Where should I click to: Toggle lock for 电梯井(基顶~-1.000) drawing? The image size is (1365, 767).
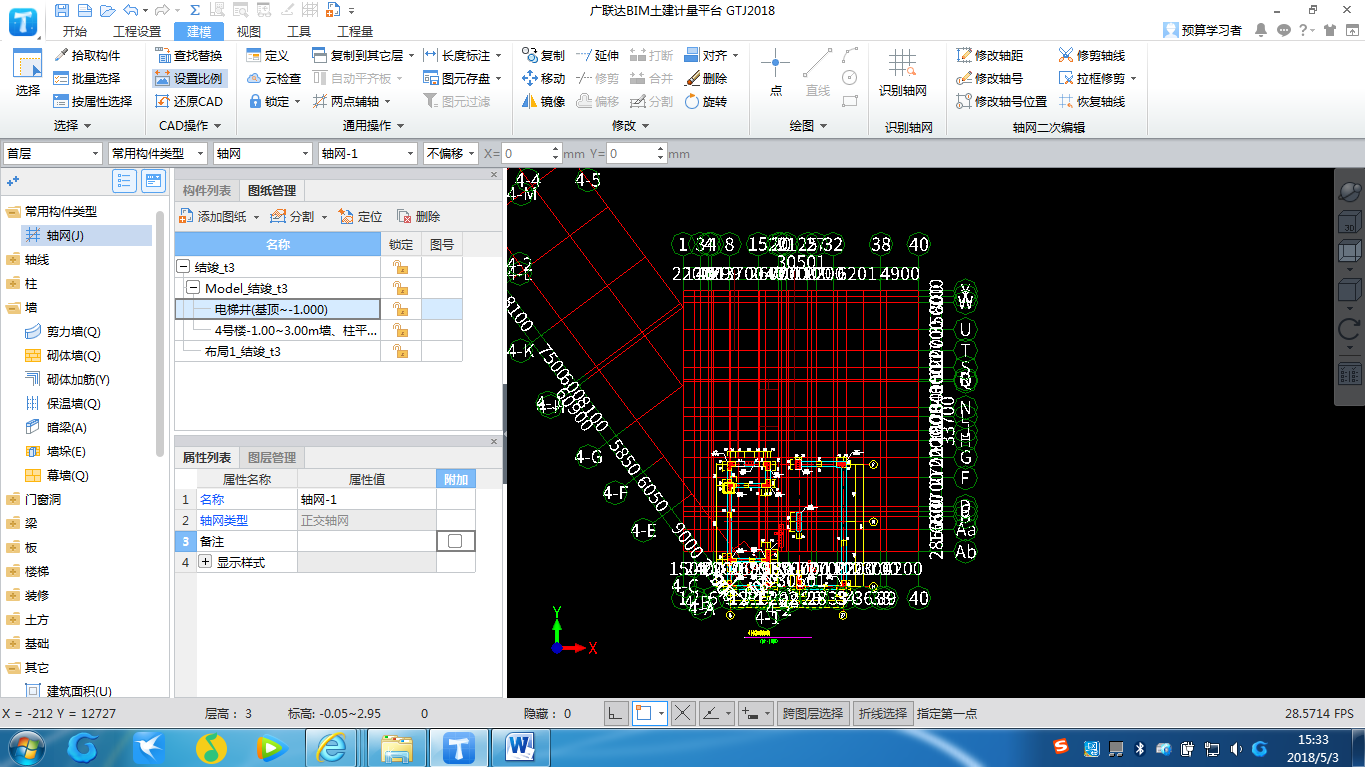[x=400, y=309]
